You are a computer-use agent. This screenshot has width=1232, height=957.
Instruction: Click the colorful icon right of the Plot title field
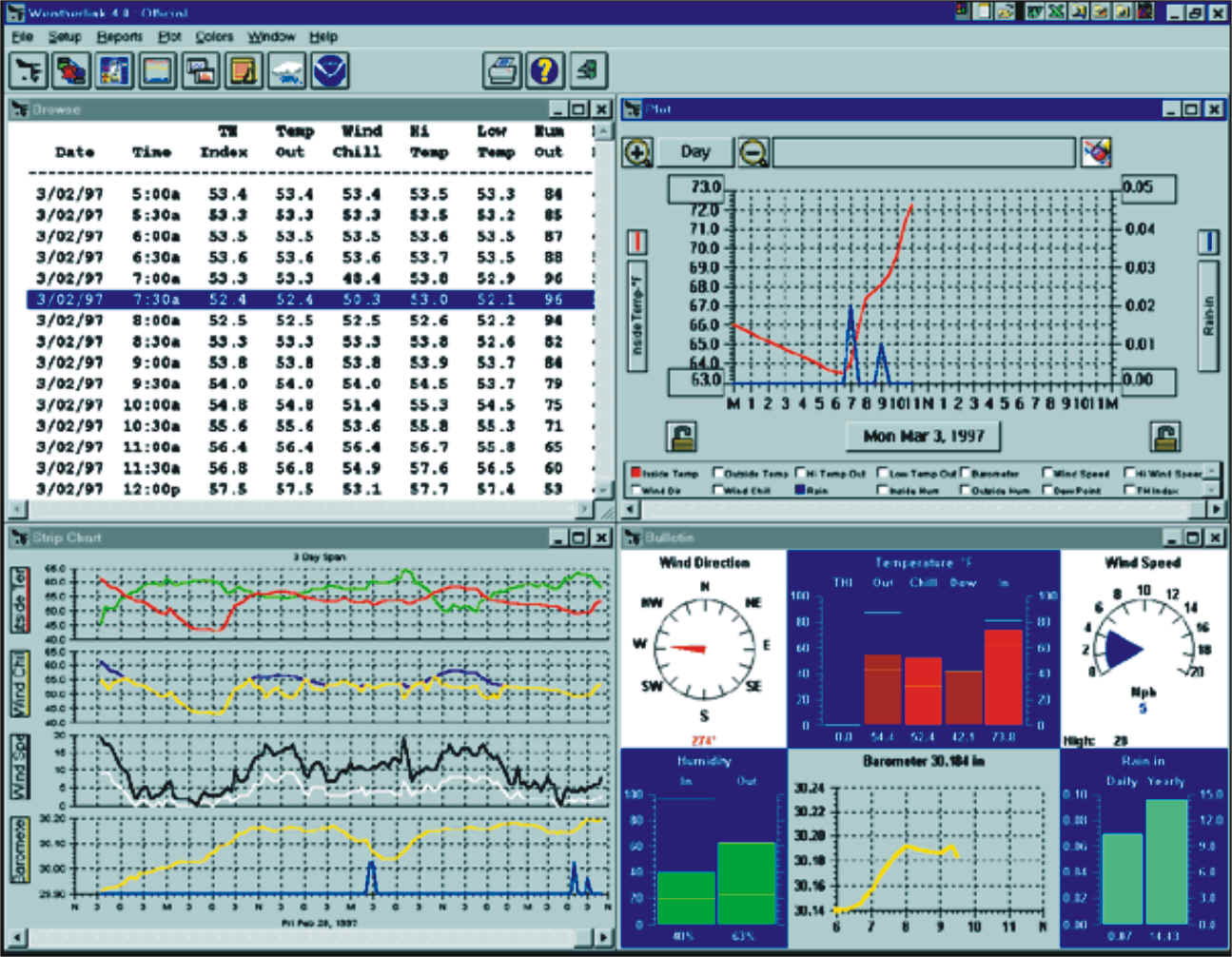tap(1096, 152)
